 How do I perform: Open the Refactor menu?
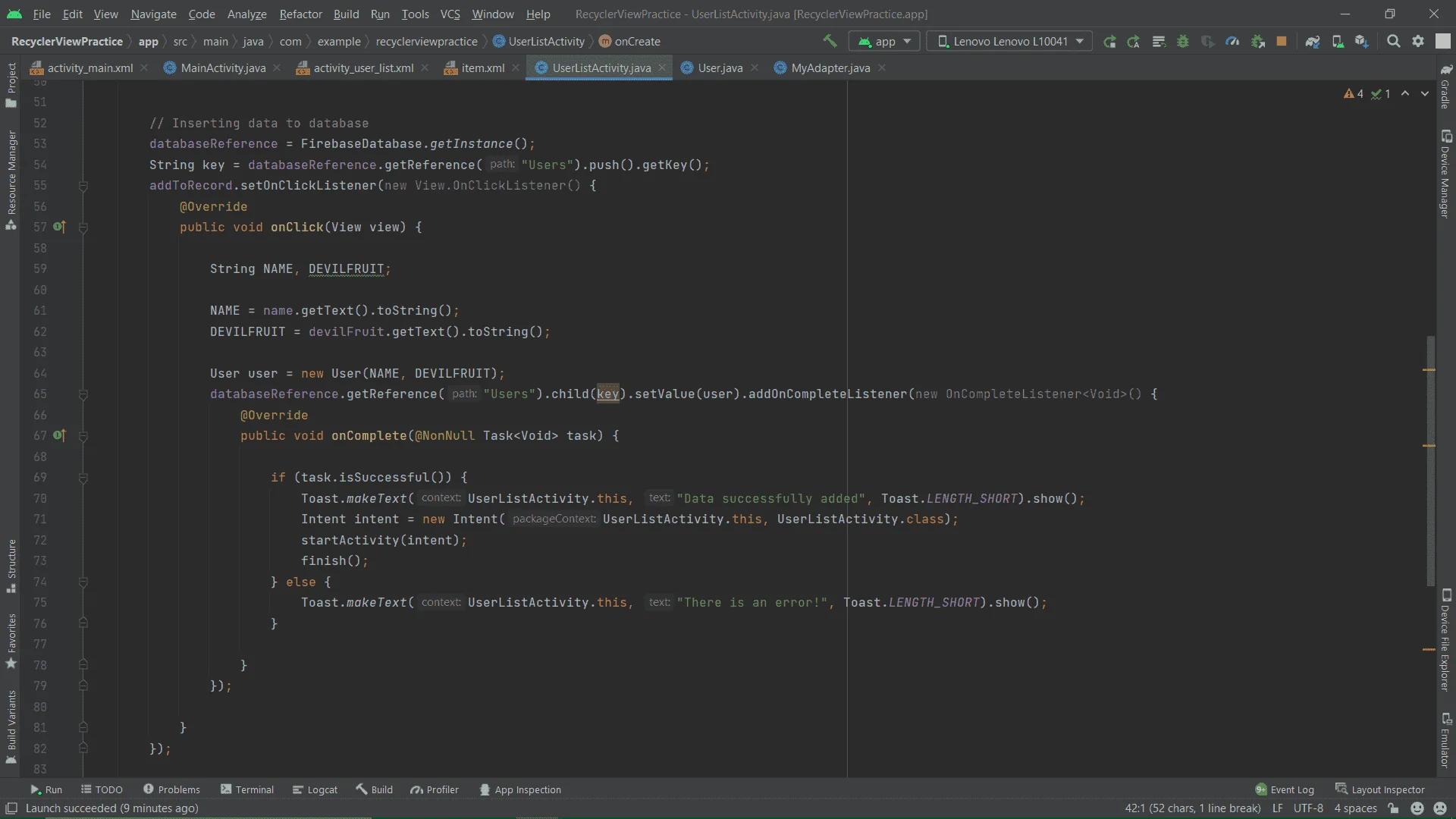click(x=300, y=14)
